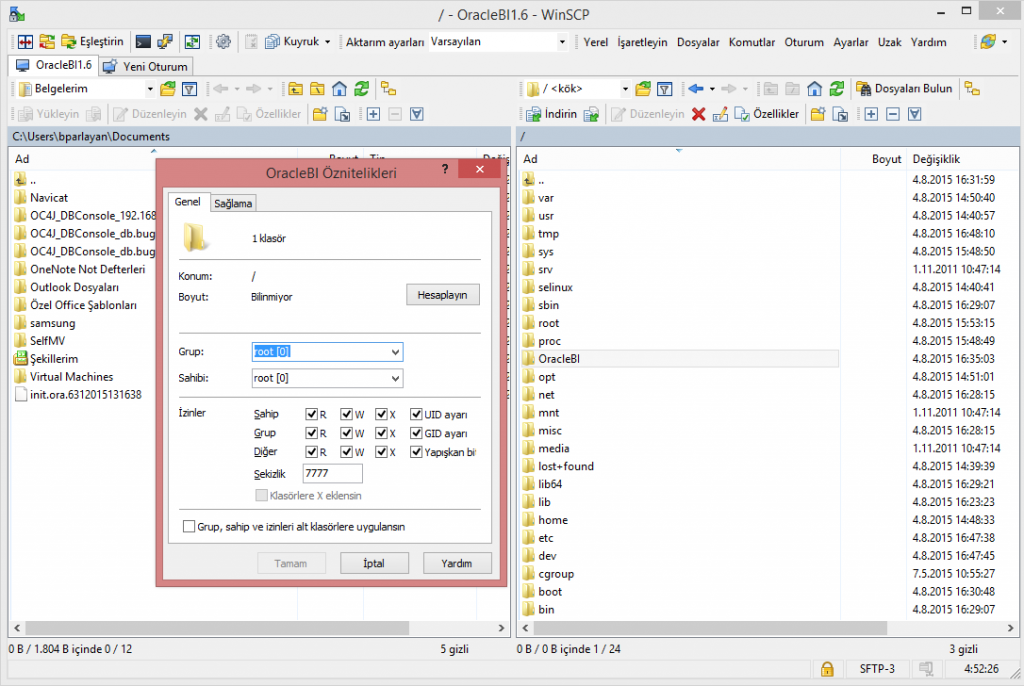Uncheck Sahip W permission checkbox
Image resolution: width=1024 pixels, height=686 pixels.
tap(347, 414)
